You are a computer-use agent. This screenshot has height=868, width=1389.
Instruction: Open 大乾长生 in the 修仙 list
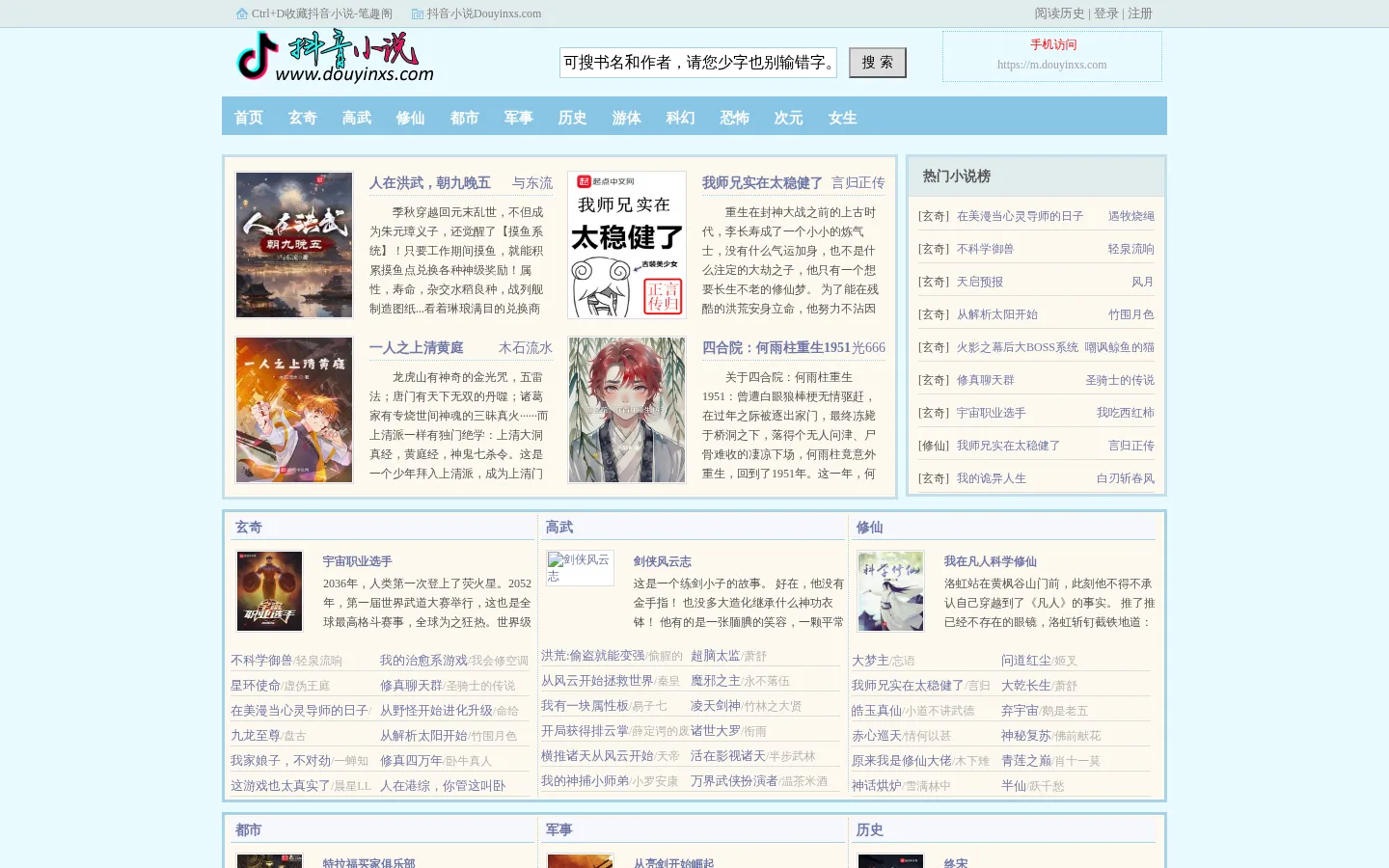[x=1026, y=686]
